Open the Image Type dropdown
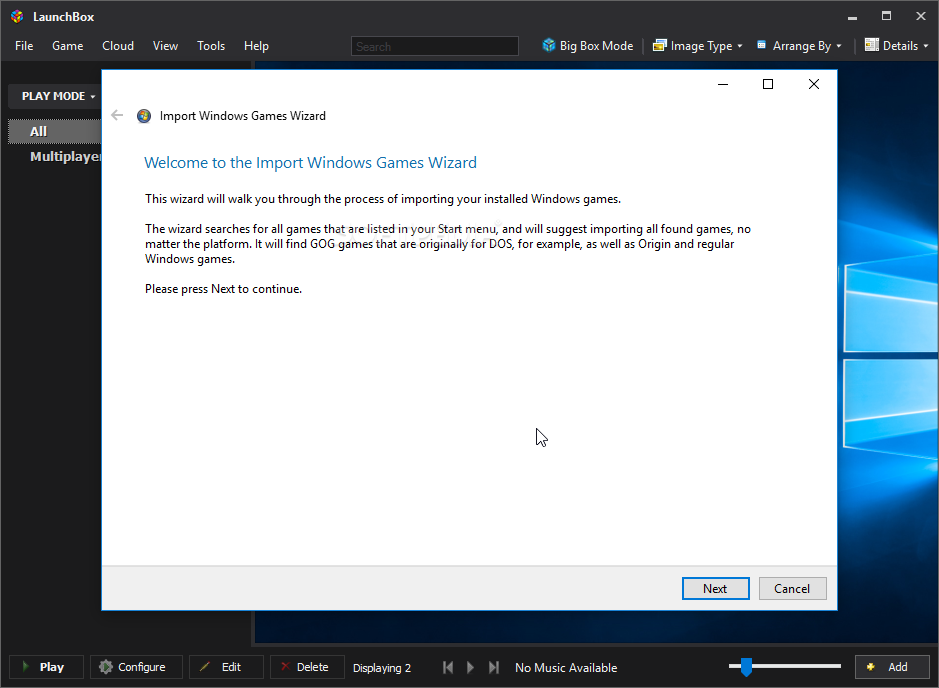 point(698,46)
